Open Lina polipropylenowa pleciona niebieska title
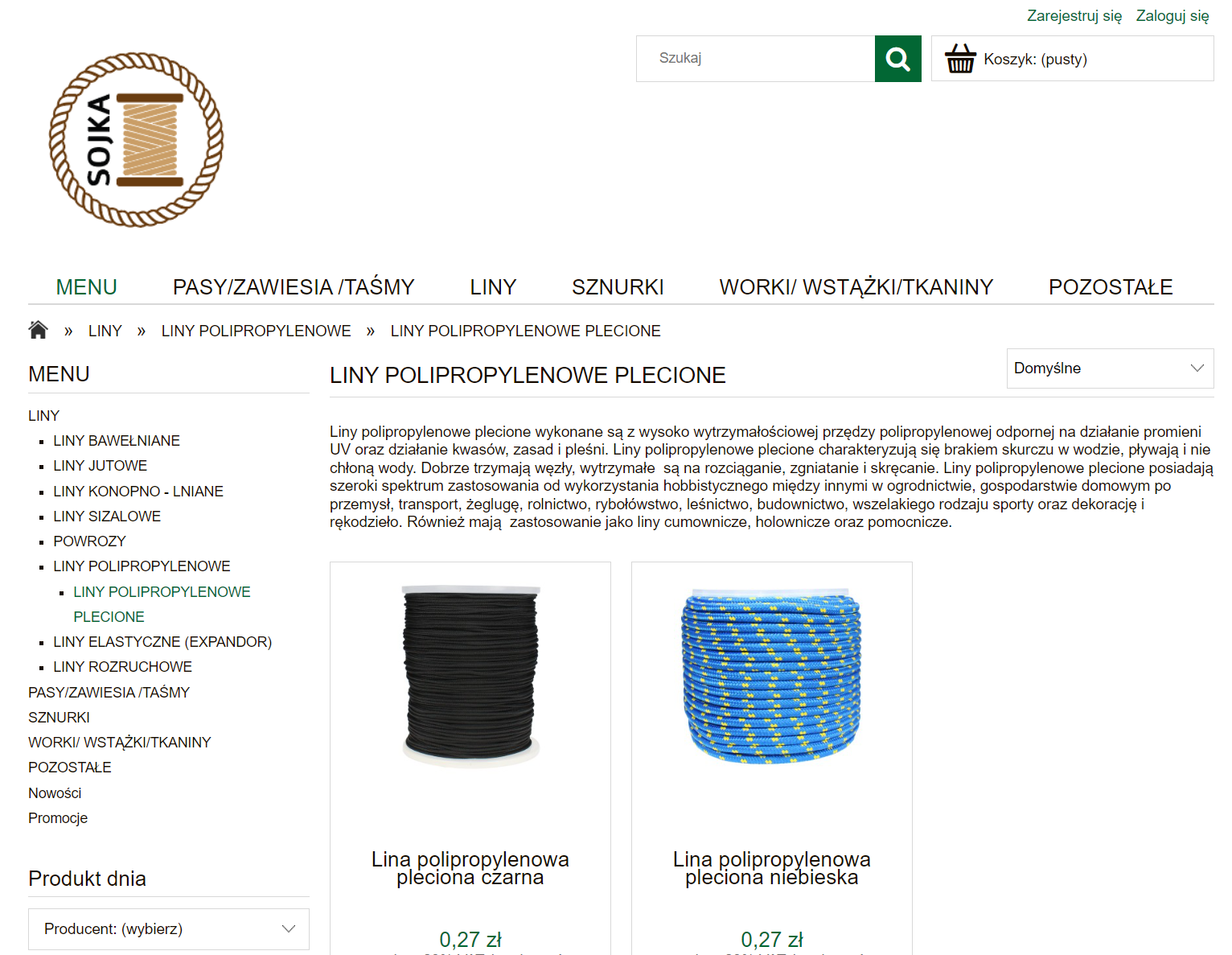This screenshot has height=955, width=1232. pyautogui.click(x=772, y=868)
